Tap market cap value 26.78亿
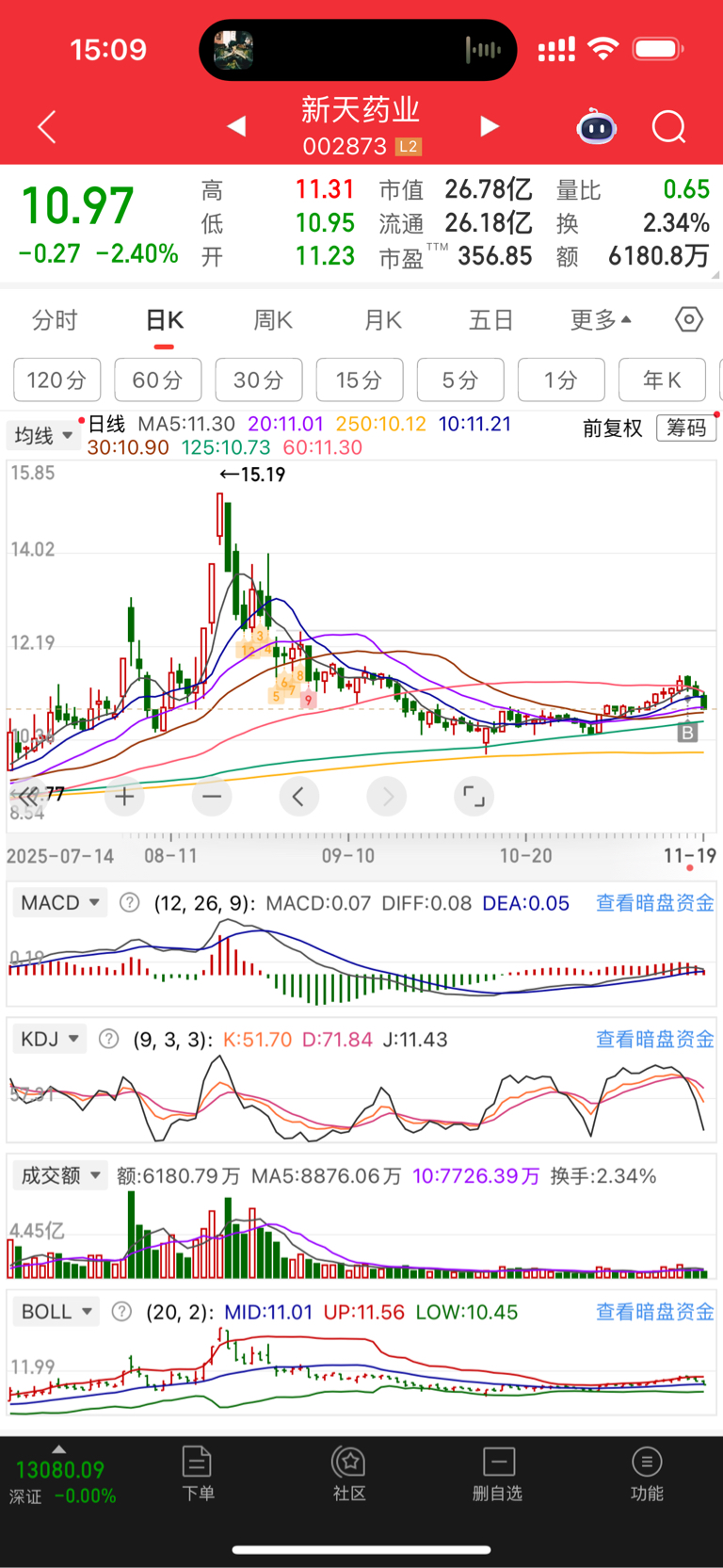 pyautogui.click(x=489, y=190)
